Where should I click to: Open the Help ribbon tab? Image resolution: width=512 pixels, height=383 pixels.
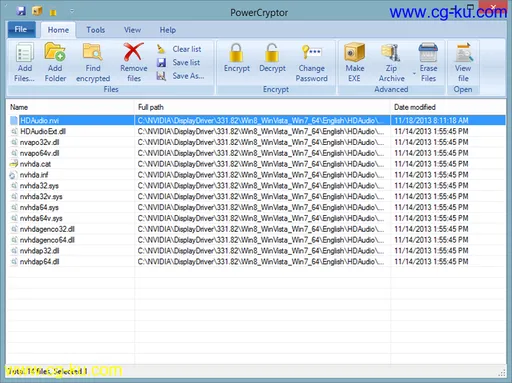pyautogui.click(x=168, y=30)
